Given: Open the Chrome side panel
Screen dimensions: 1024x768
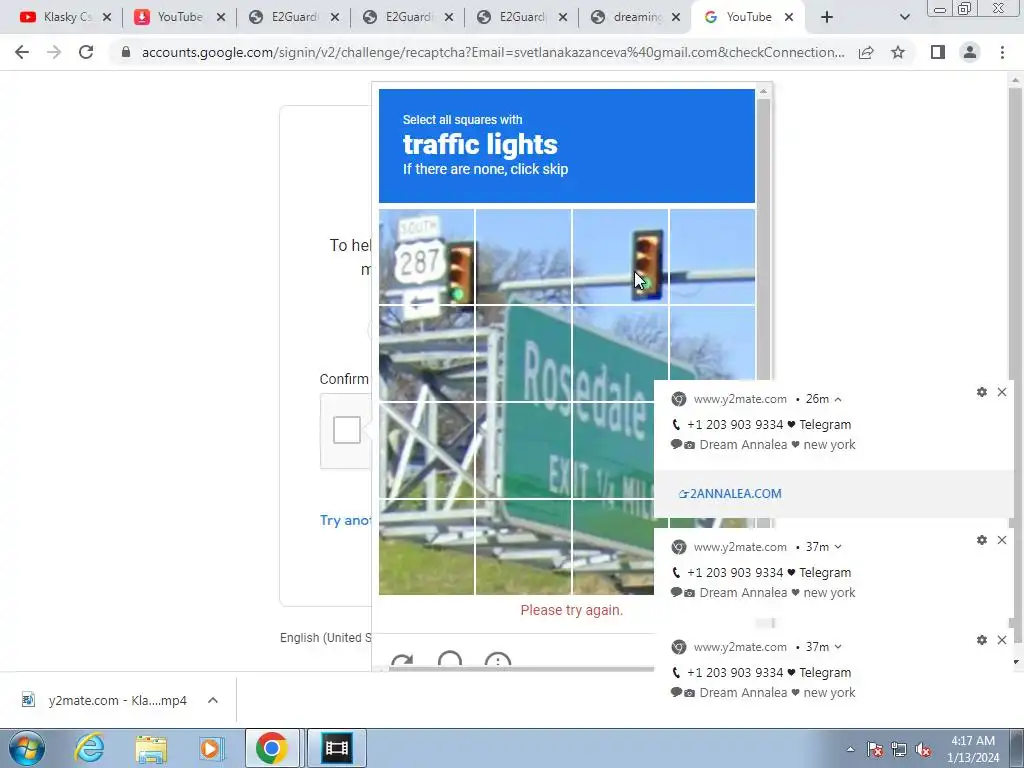Looking at the screenshot, I should coord(938,52).
